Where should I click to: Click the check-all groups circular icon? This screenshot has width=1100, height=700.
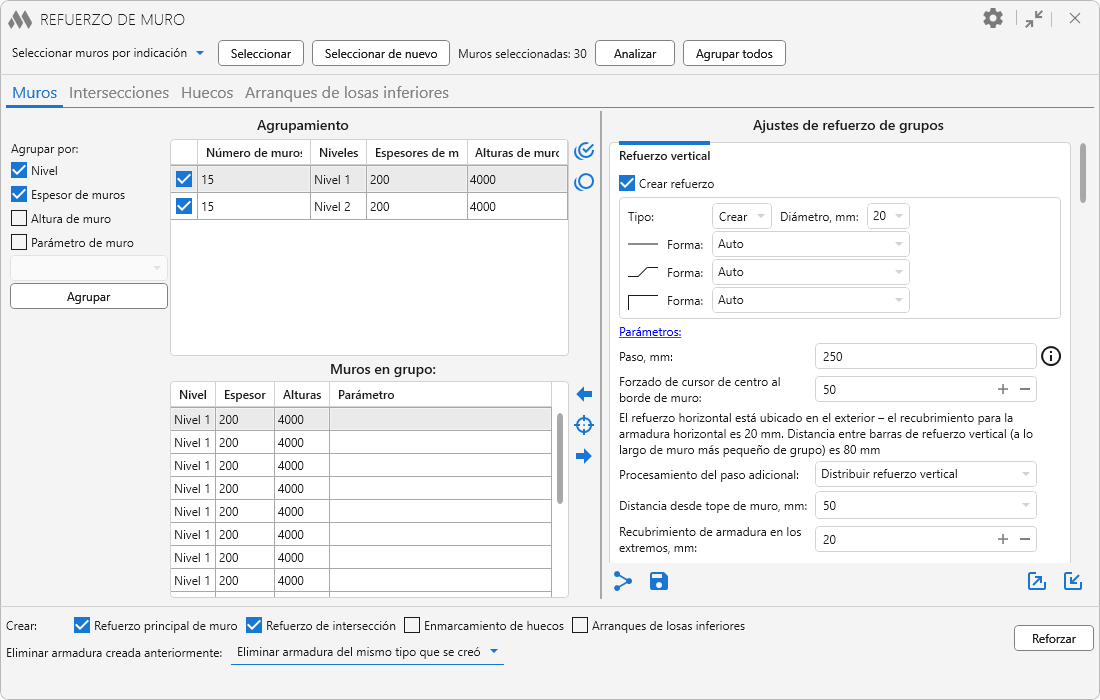coord(585,151)
